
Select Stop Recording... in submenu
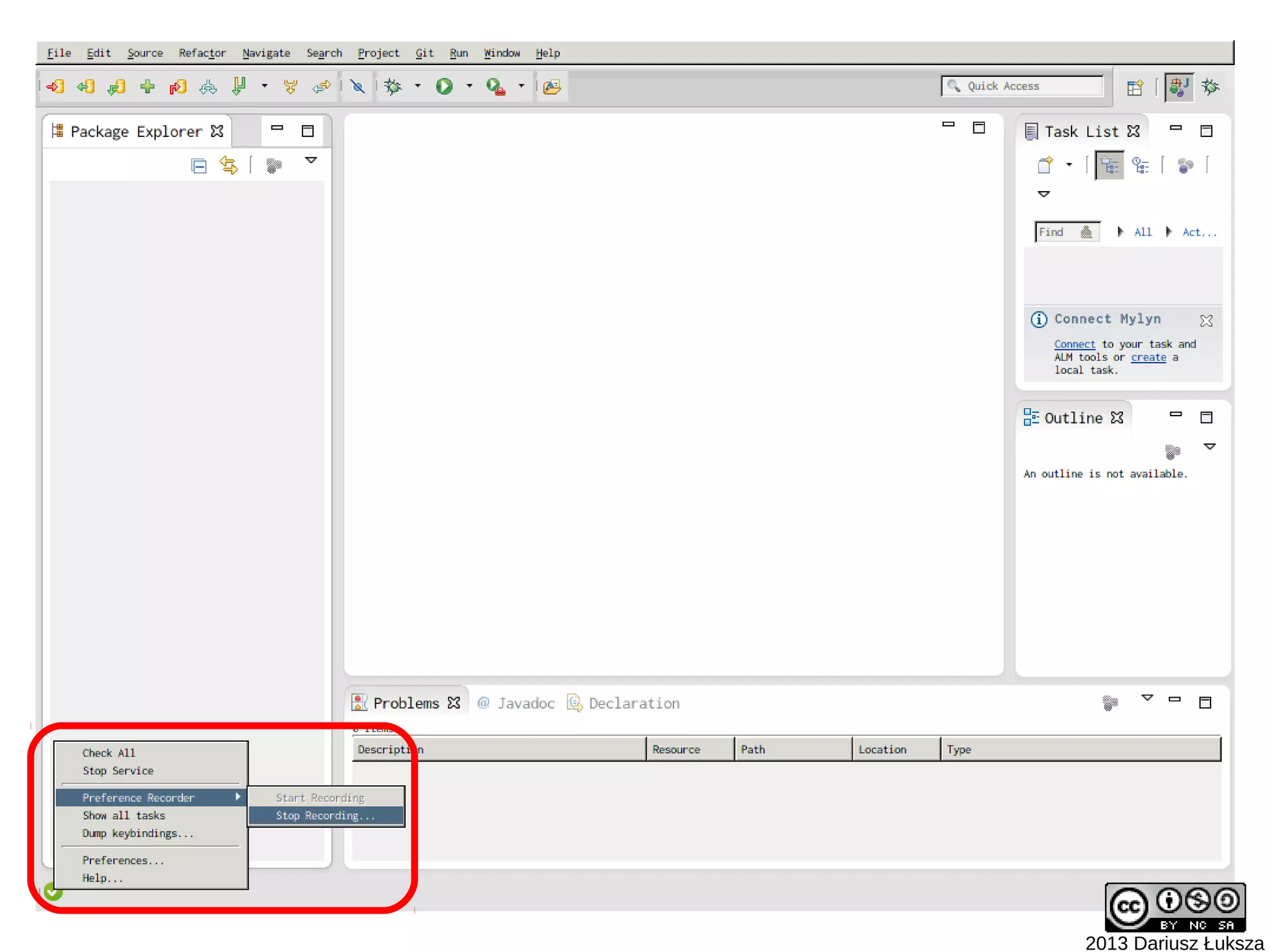click(326, 816)
